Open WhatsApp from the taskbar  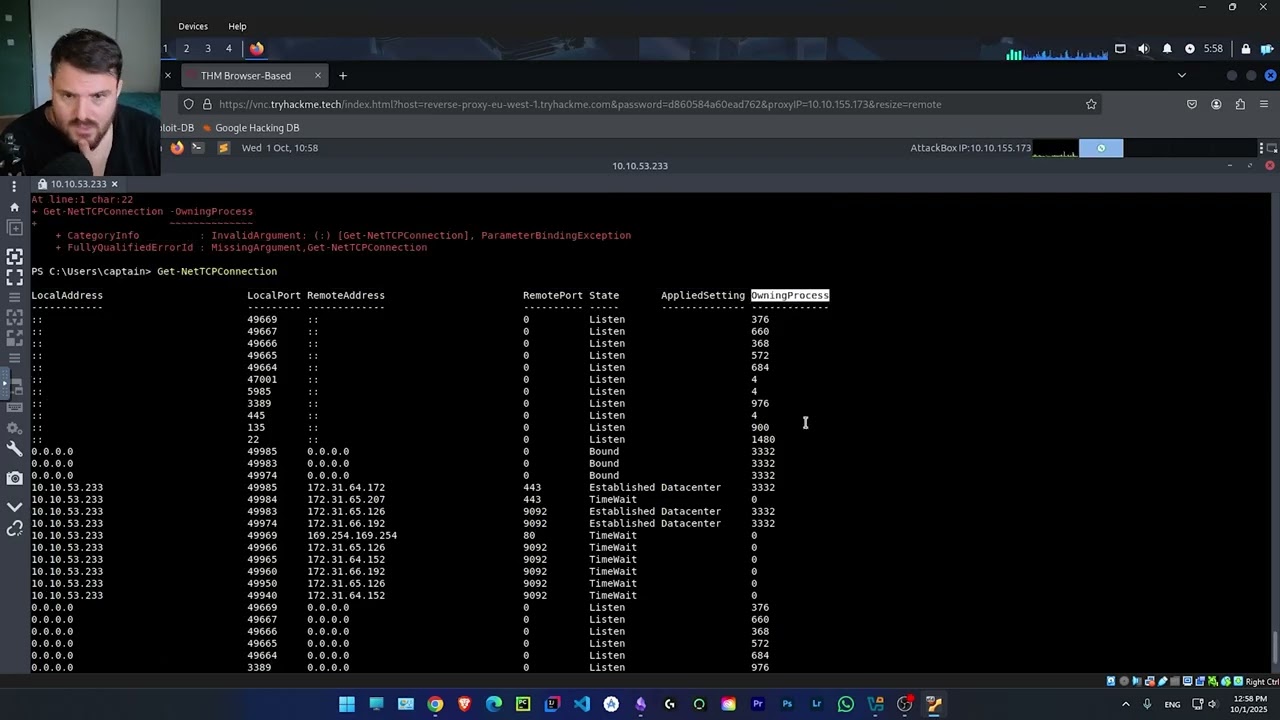(846, 704)
